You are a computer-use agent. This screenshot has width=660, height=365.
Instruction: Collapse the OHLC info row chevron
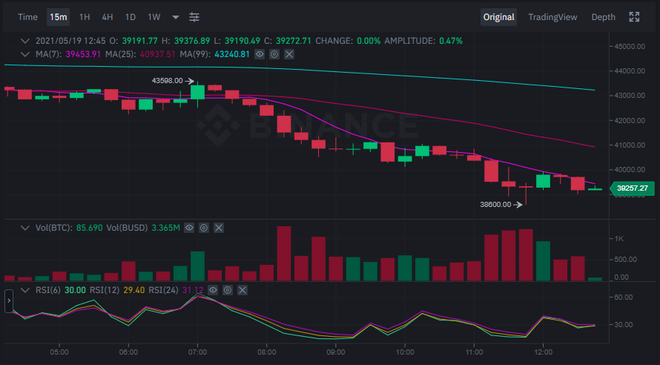click(25, 41)
